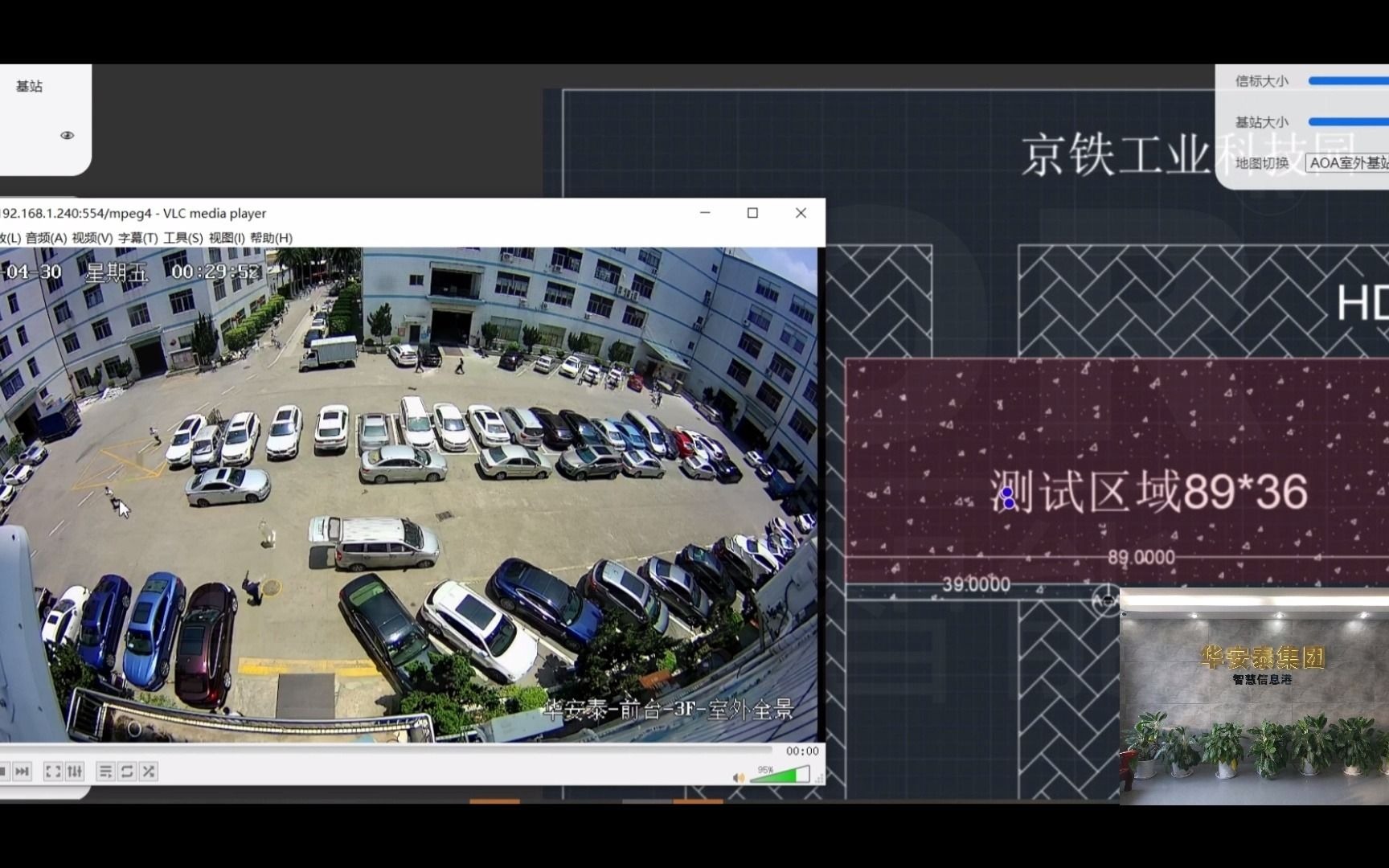Screen dimensions: 1389x868
Task: Enable loop playback in VLC
Action: coord(127,771)
